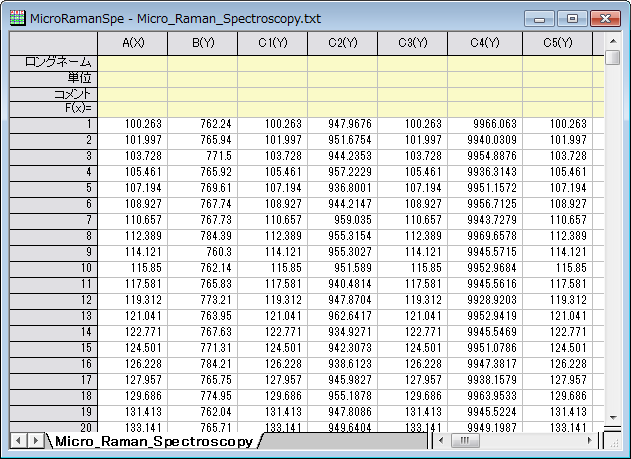Select column C4(Y) header

[x=485, y=43]
